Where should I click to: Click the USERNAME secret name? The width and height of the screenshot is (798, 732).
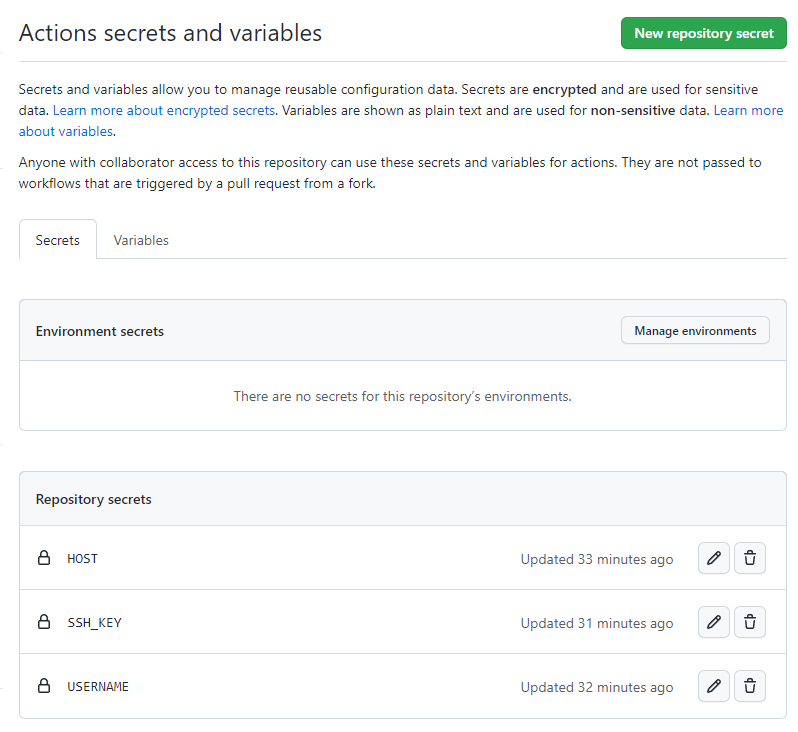98,687
